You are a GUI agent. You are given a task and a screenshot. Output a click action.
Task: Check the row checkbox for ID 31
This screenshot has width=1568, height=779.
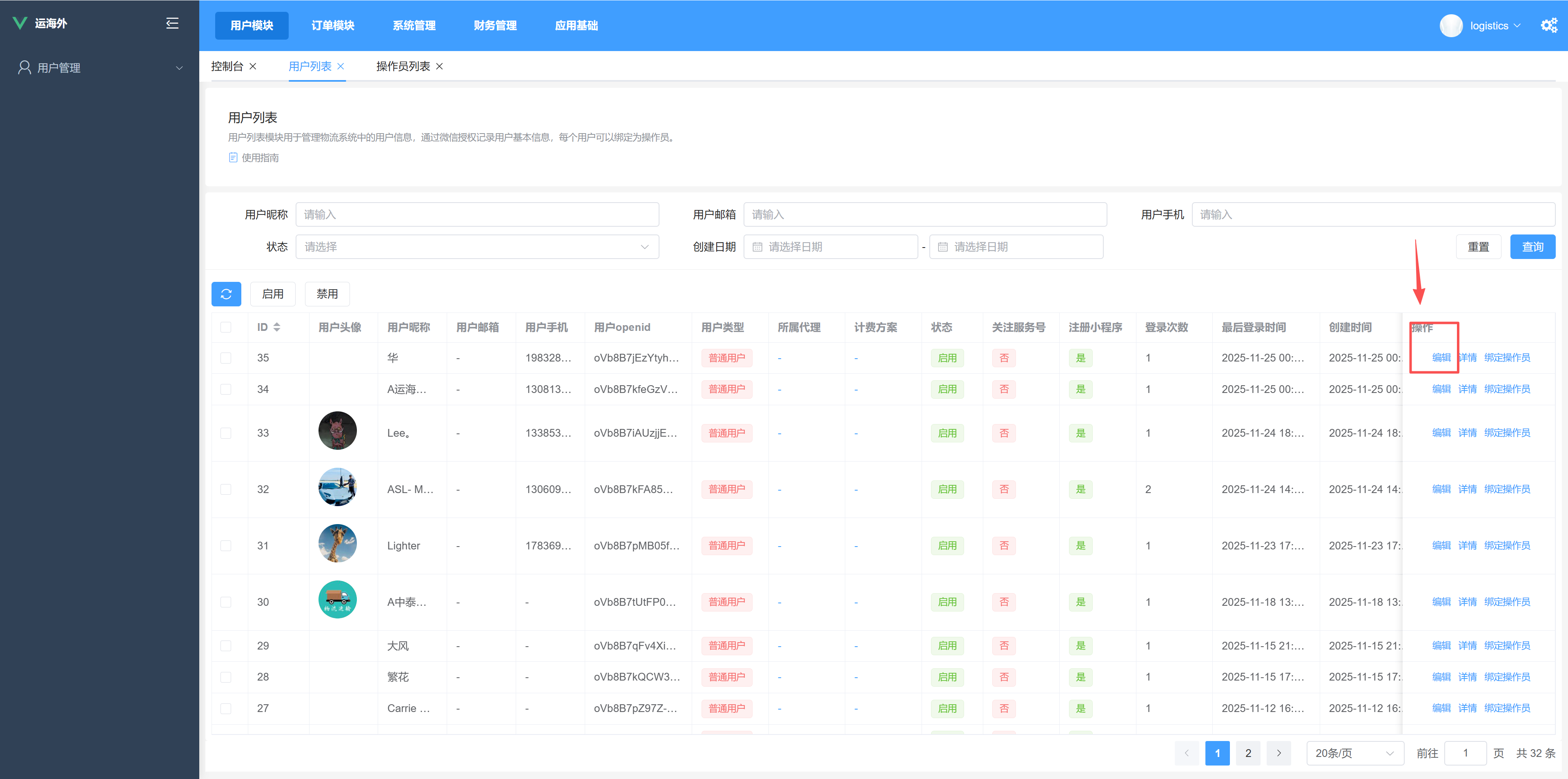click(226, 546)
